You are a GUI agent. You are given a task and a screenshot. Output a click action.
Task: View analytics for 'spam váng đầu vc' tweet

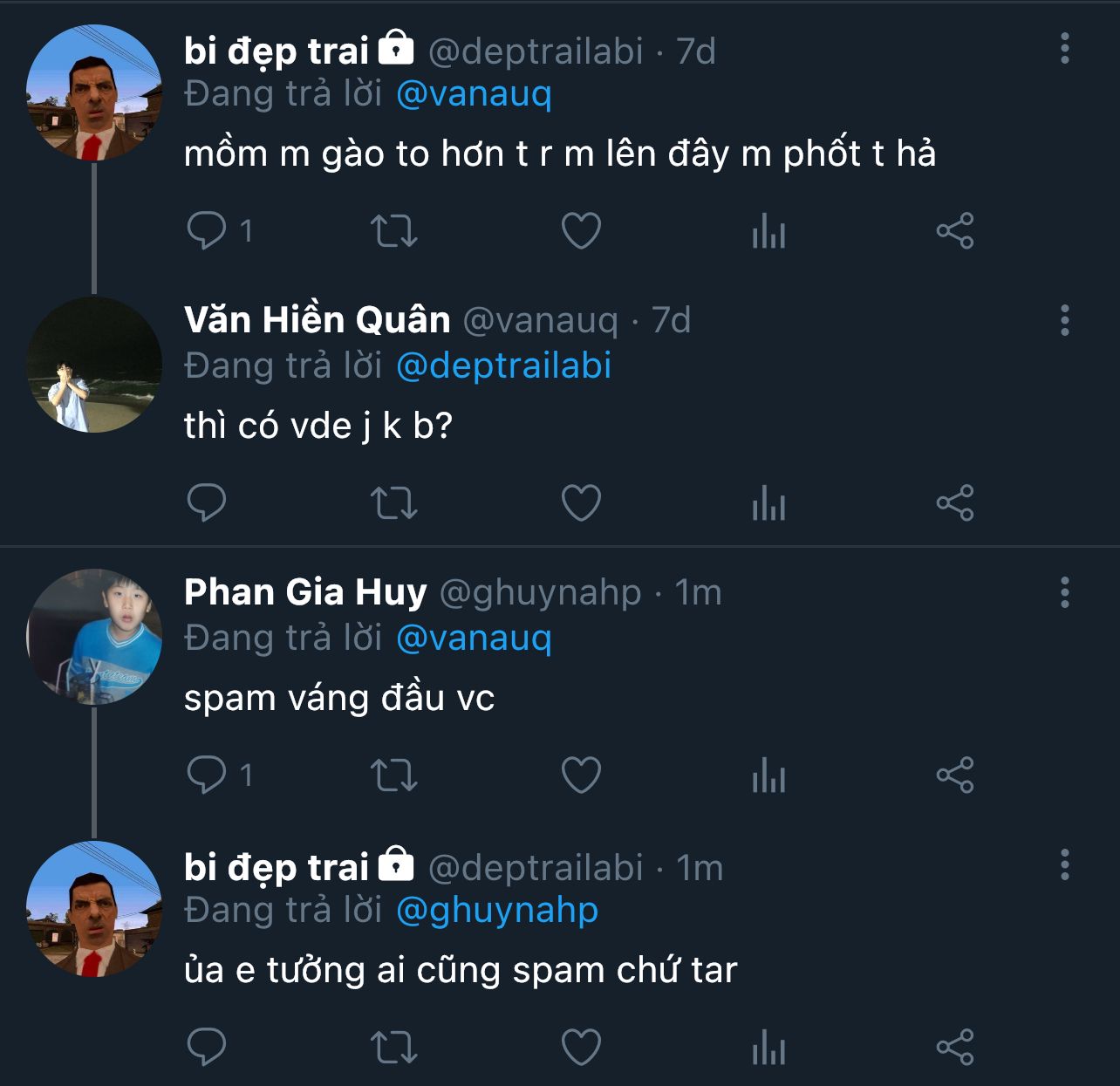(x=768, y=775)
